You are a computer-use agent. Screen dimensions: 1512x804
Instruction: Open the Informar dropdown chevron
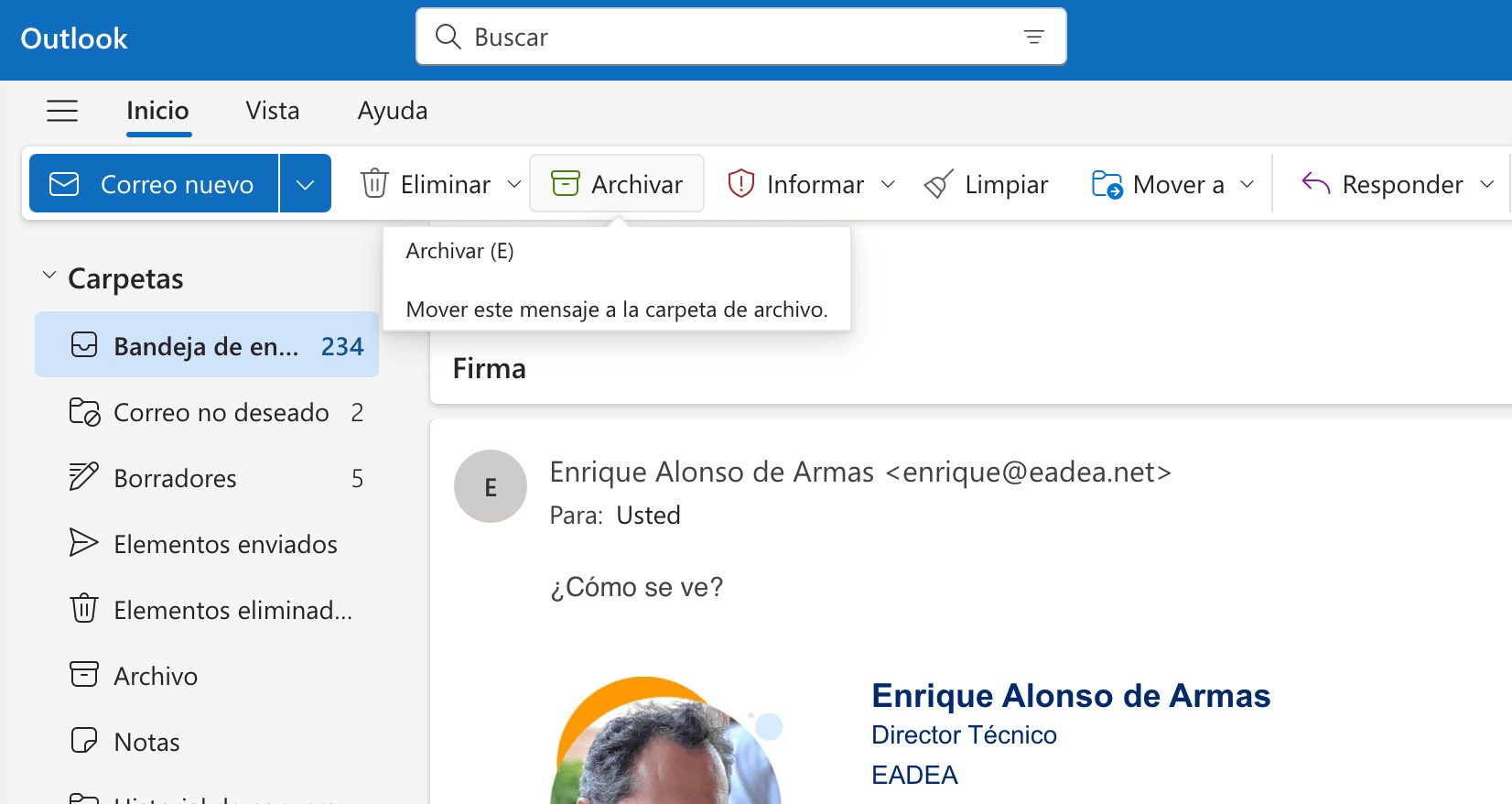888,184
